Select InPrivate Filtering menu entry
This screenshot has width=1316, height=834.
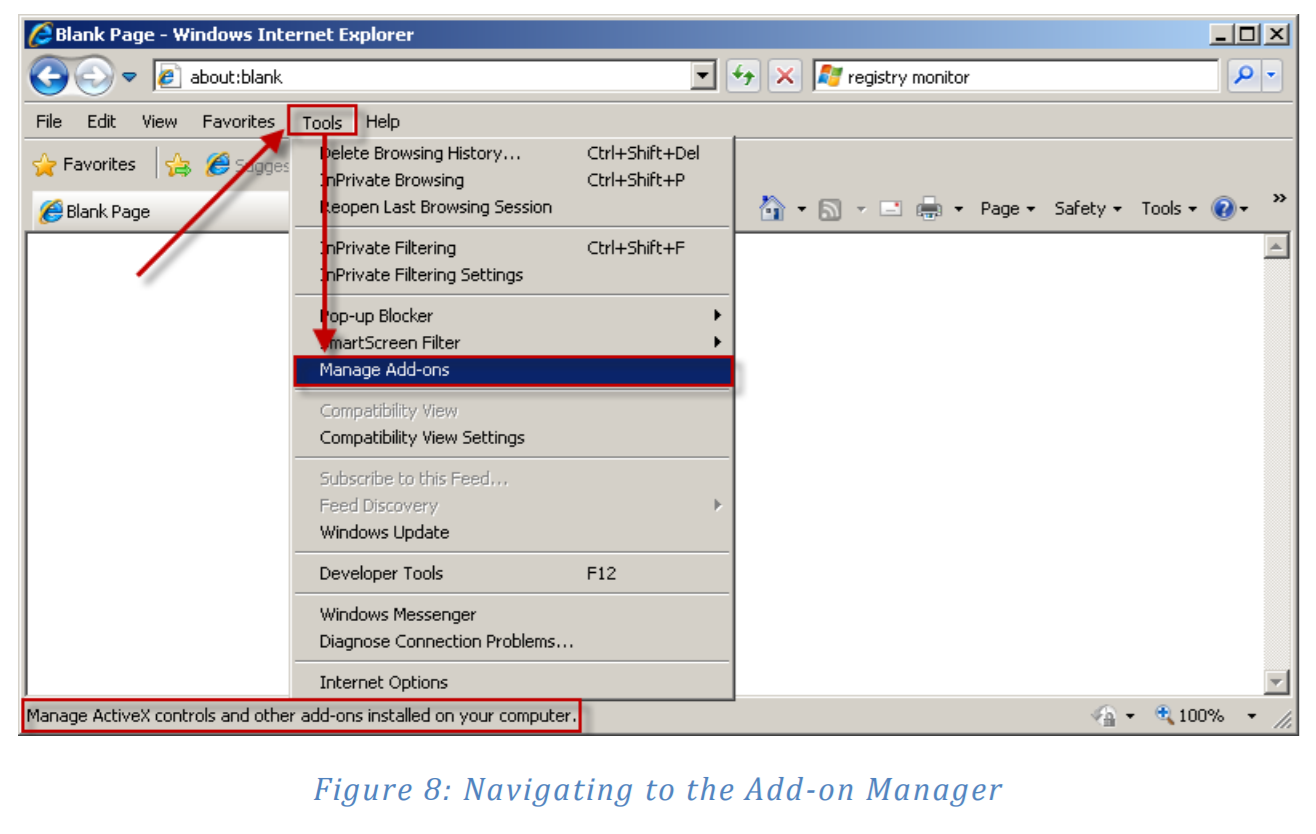click(x=512, y=248)
